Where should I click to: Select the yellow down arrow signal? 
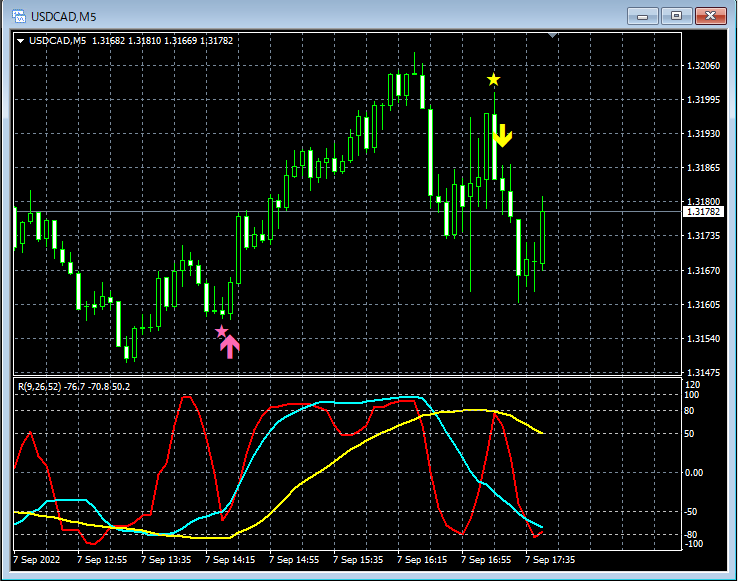click(503, 136)
